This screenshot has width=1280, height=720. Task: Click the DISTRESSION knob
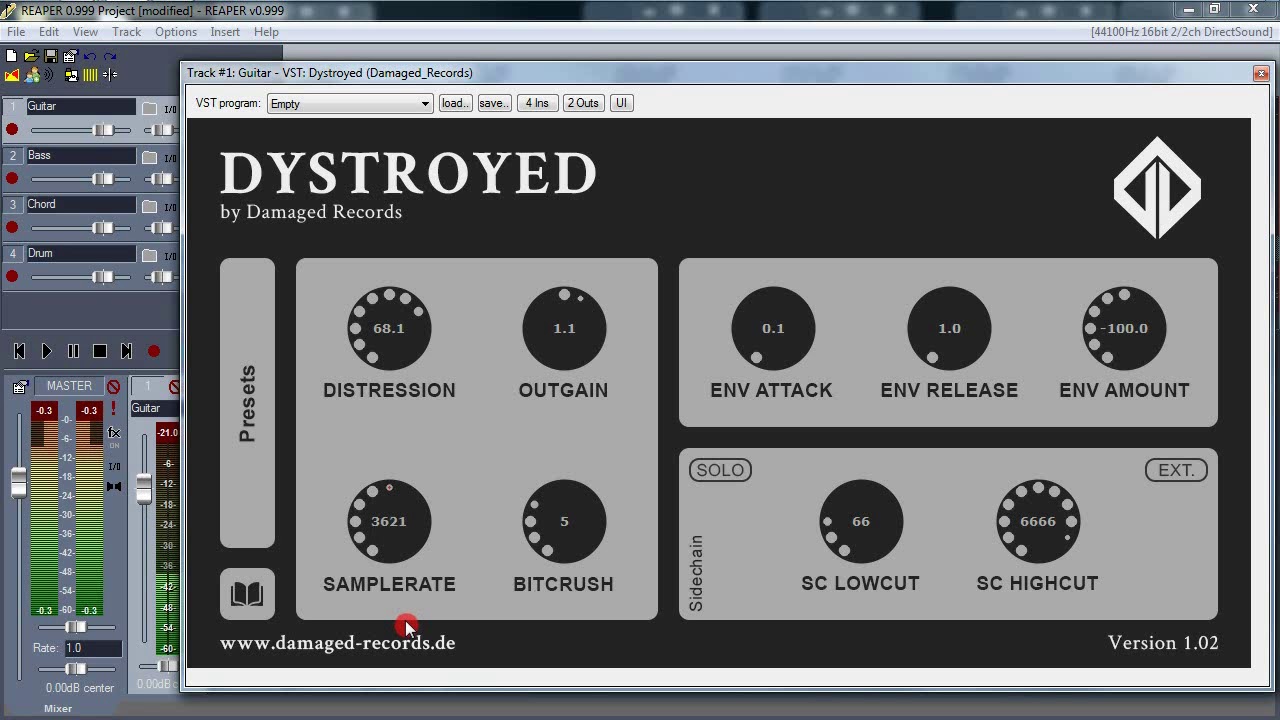point(389,328)
